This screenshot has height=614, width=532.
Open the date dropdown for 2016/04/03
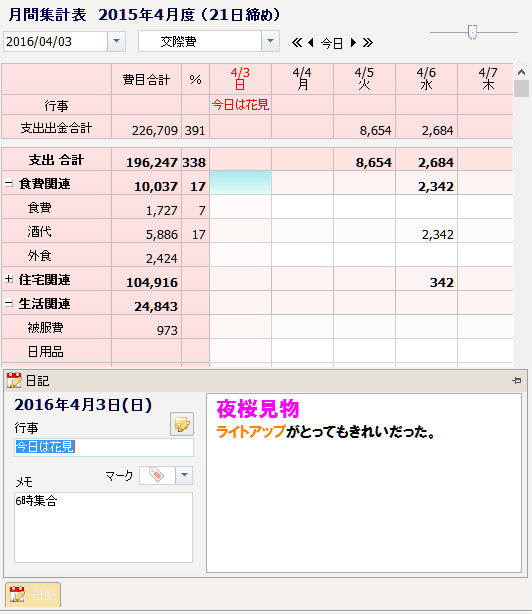[x=116, y=41]
